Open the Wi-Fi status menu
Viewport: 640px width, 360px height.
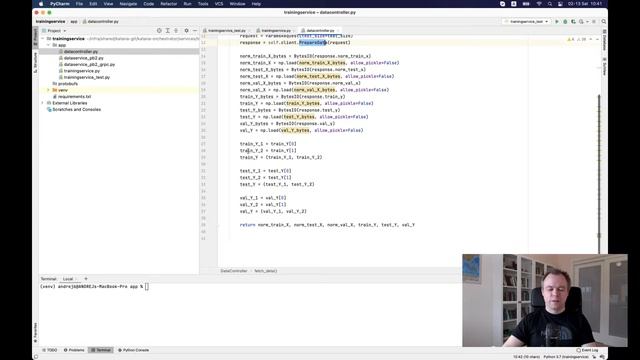pyautogui.click(x=539, y=4)
